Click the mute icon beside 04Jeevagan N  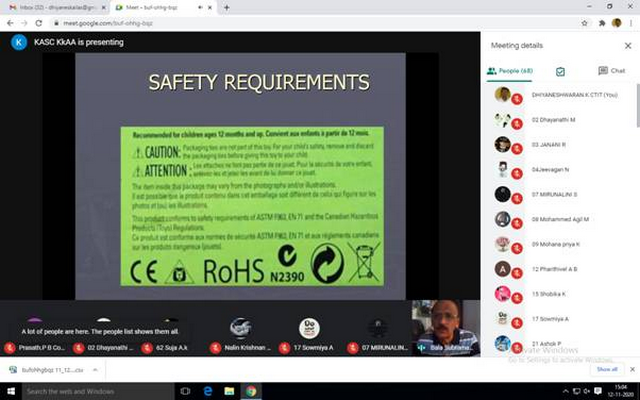(517, 173)
